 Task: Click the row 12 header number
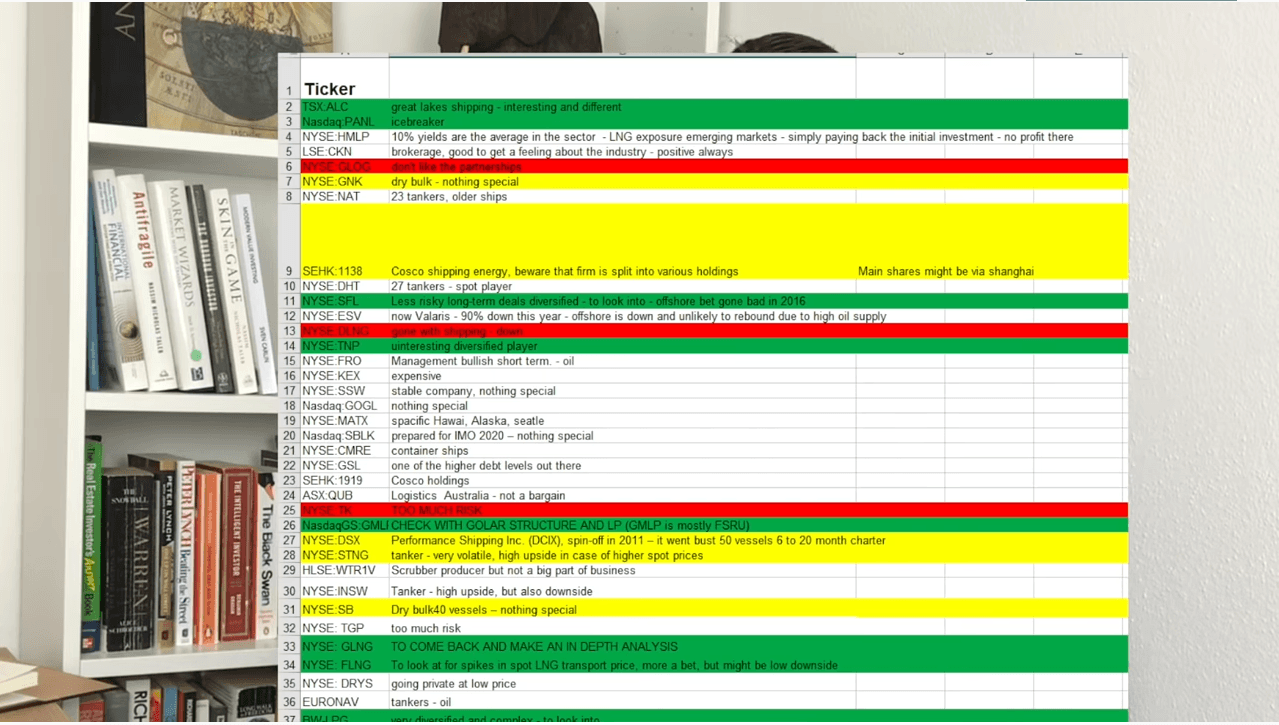coord(290,316)
